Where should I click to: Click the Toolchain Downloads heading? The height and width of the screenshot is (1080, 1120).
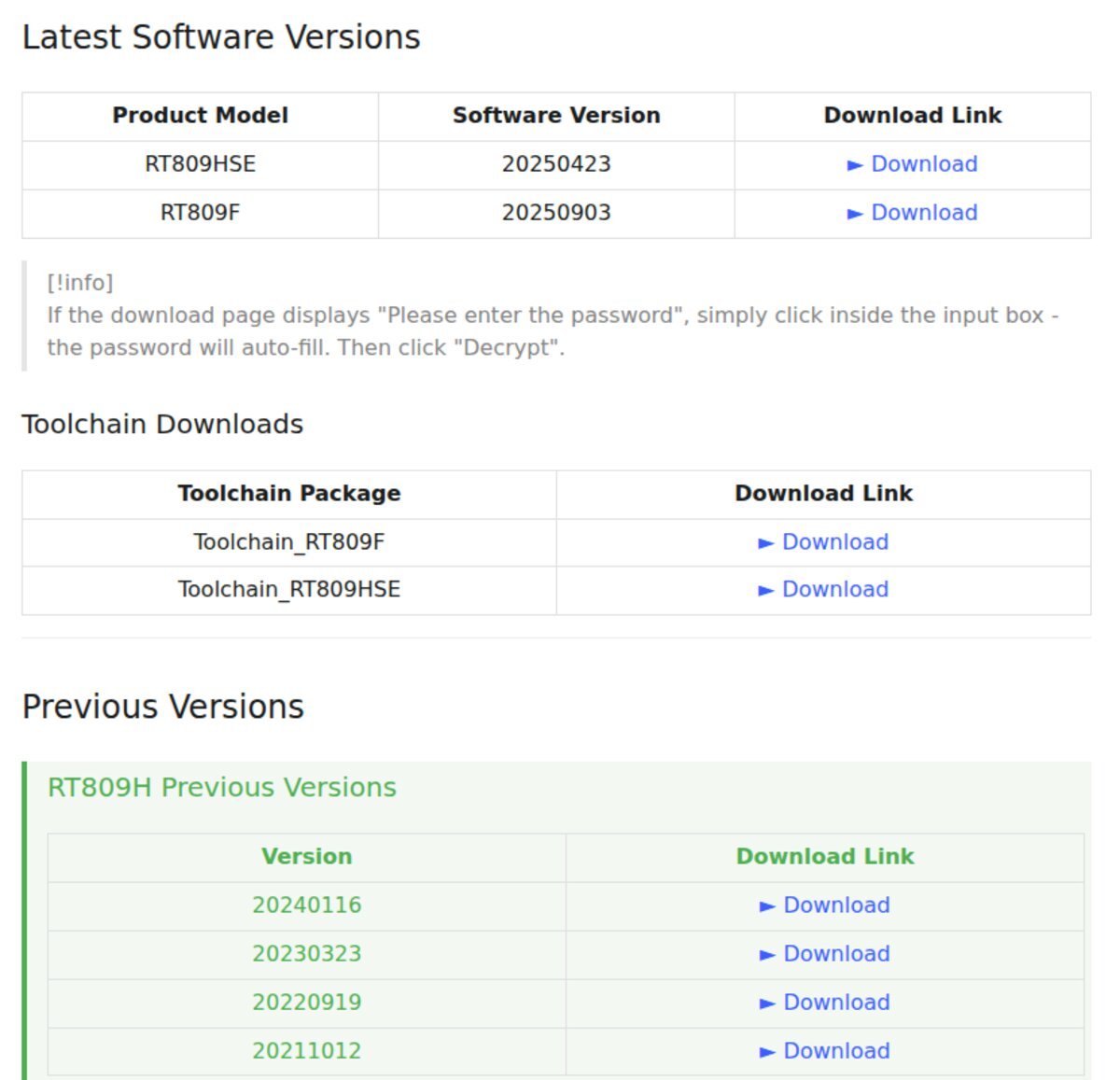click(162, 425)
